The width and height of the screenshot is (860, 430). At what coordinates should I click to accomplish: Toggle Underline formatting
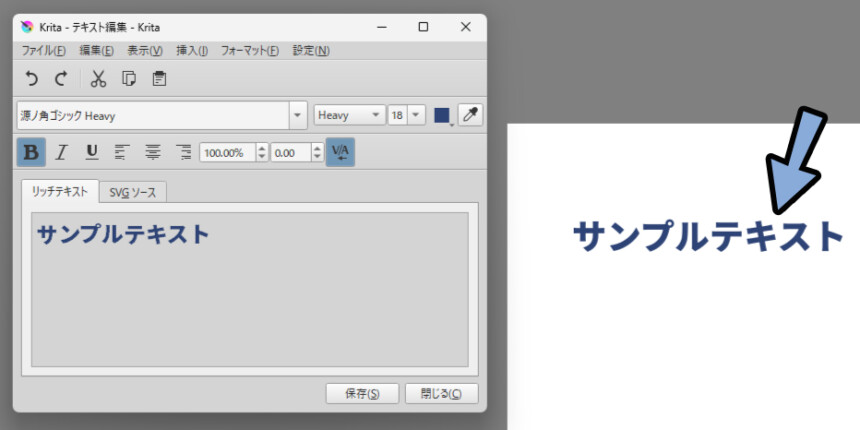(92, 152)
